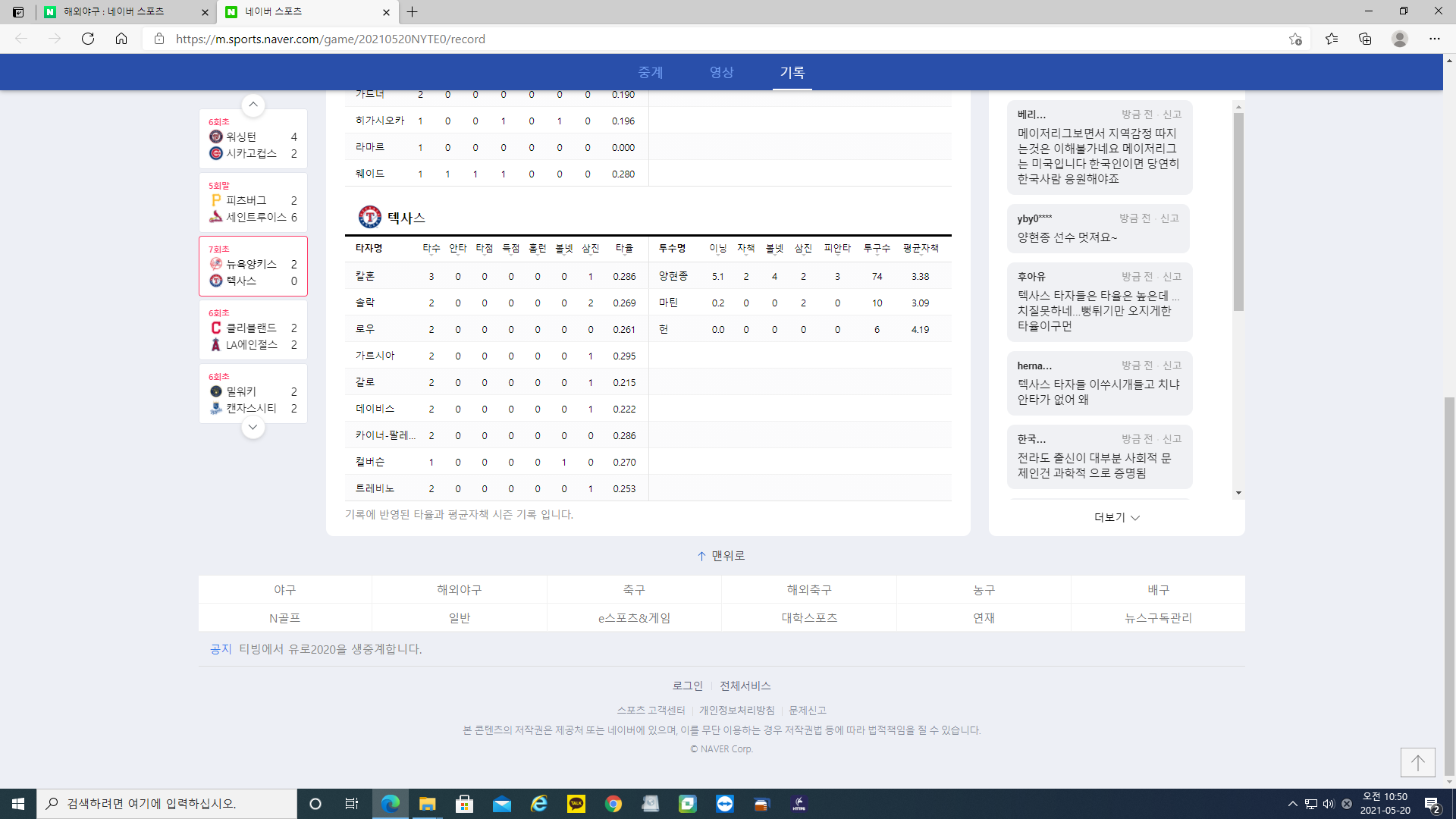
Task: Open the 뉴욕양키스 vs 텍사스 game card
Action: coord(253,266)
